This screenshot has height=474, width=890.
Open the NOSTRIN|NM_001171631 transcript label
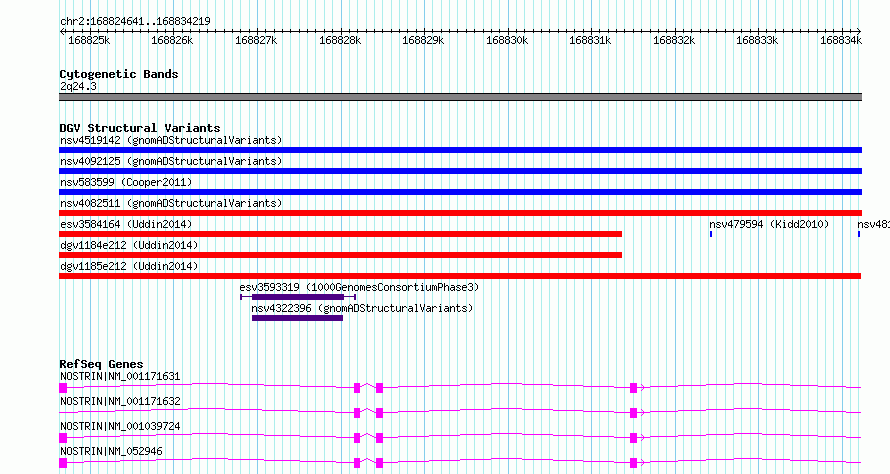120,376
